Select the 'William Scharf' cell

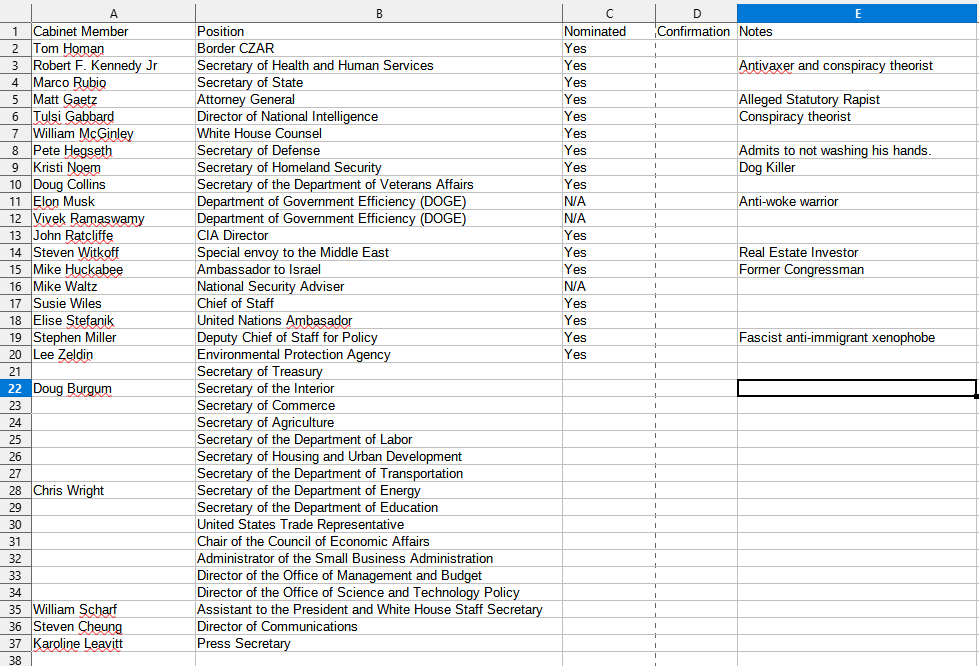point(113,609)
